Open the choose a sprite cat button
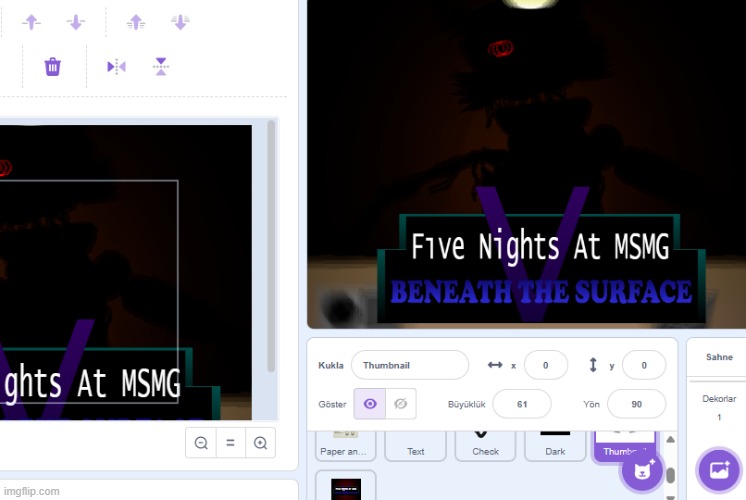The width and height of the screenshot is (746, 500). [642, 471]
